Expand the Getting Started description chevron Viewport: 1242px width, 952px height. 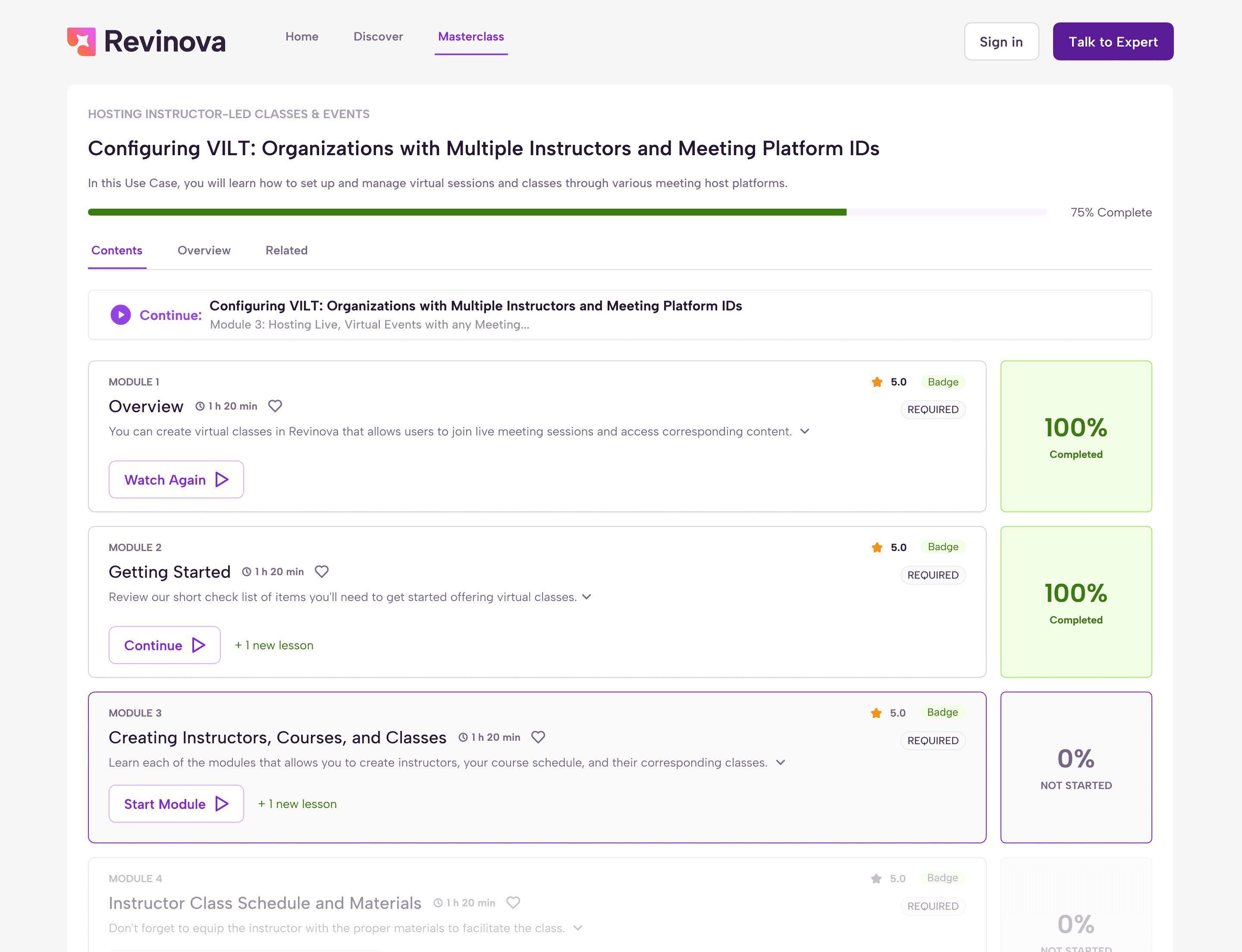(x=586, y=597)
